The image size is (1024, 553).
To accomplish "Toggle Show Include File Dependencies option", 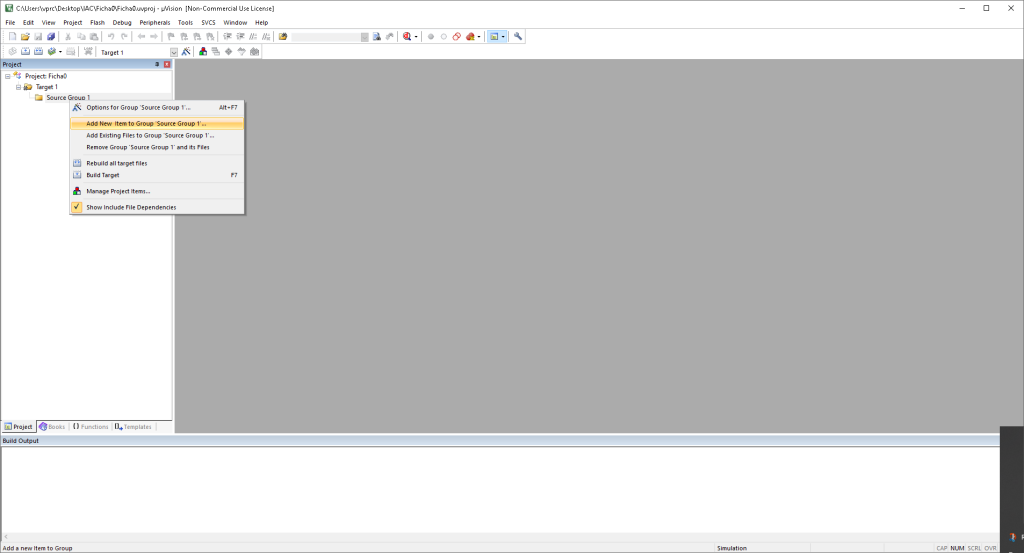I will pos(130,207).
